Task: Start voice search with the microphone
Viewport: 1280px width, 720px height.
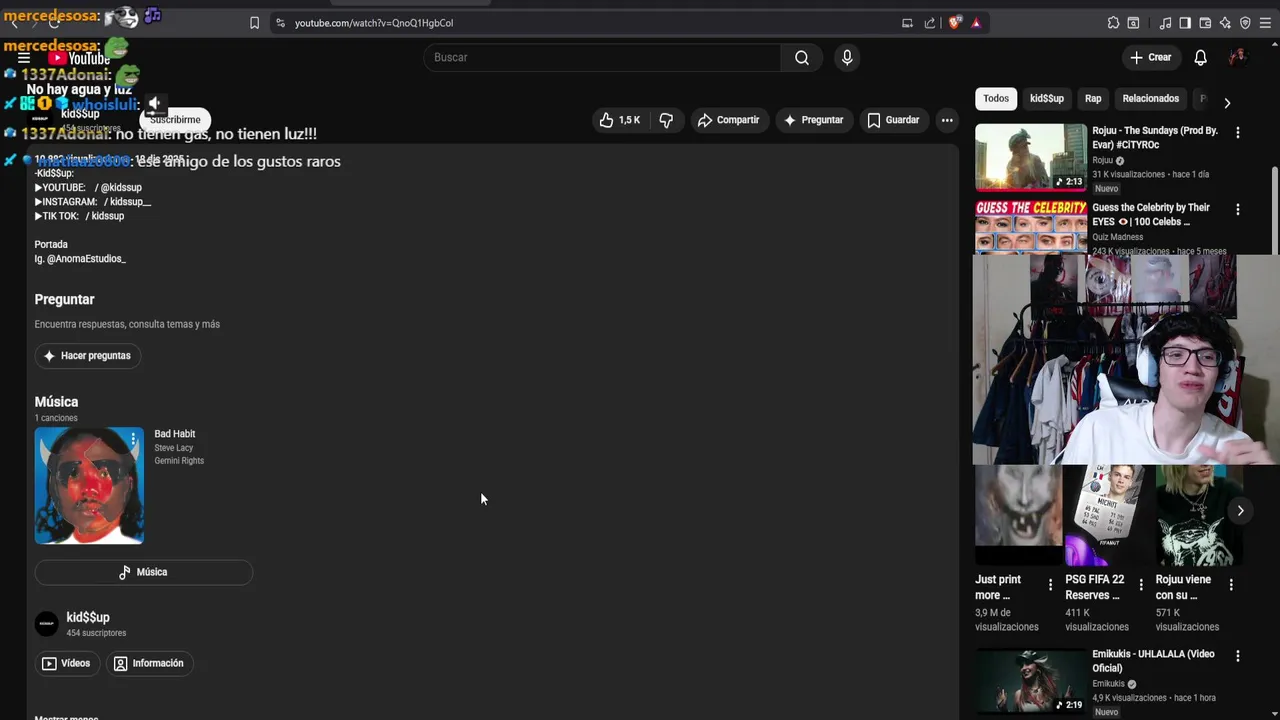Action: [847, 57]
